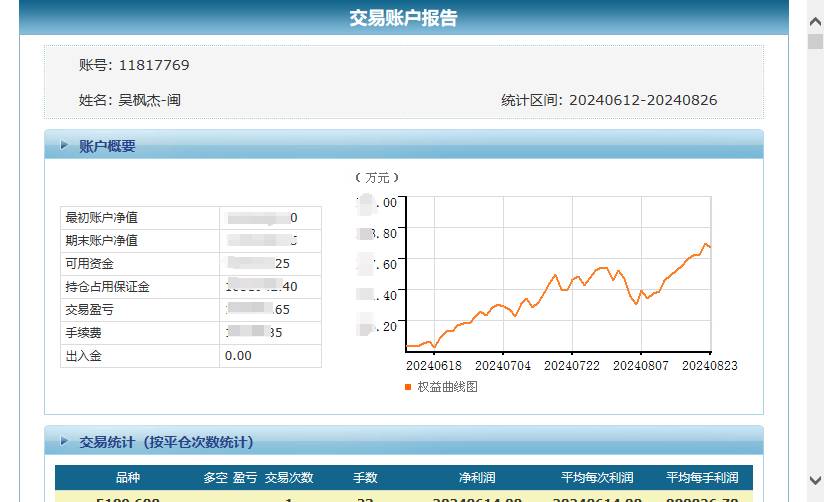Sort by the 品种 column header
This screenshot has height=502, width=824.
pyautogui.click(x=128, y=478)
